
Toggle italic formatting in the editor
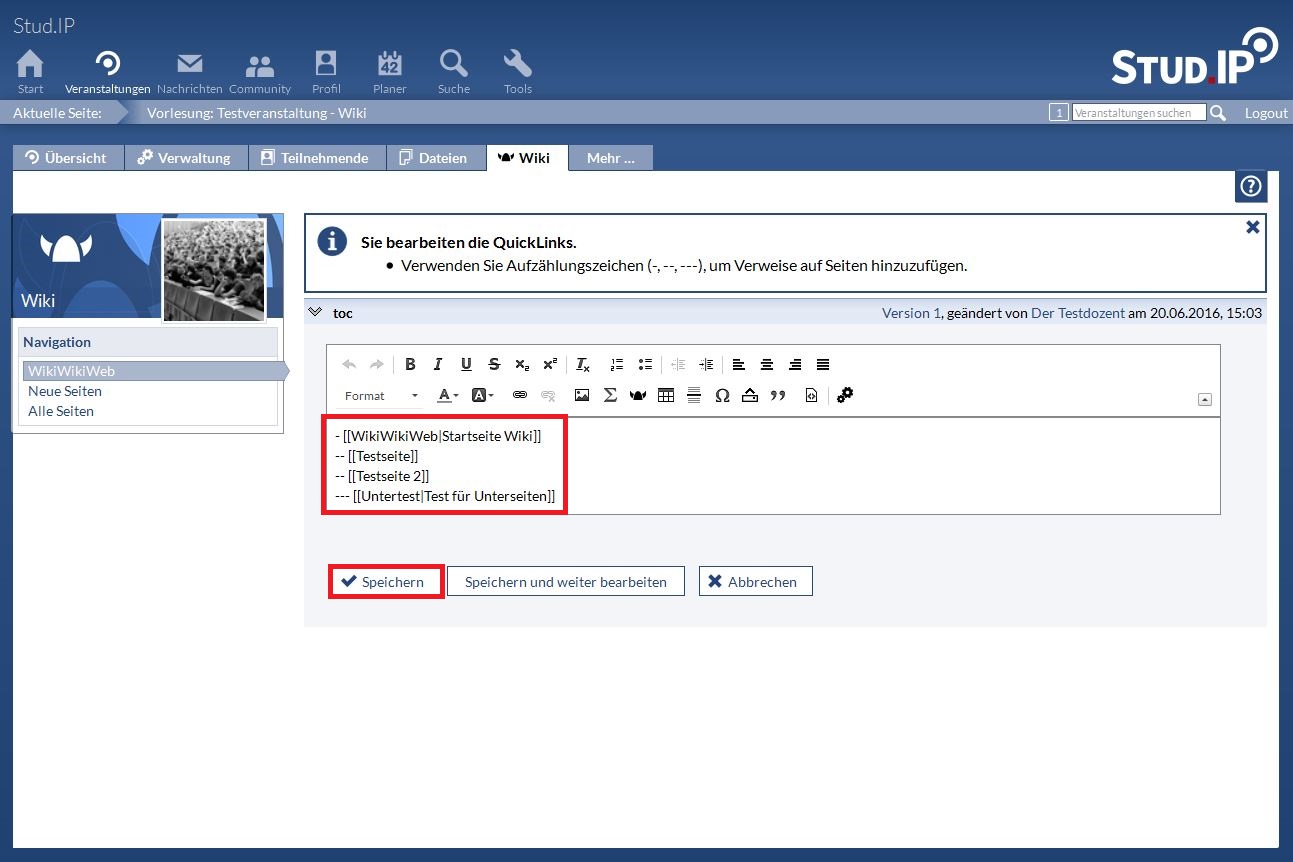click(438, 364)
